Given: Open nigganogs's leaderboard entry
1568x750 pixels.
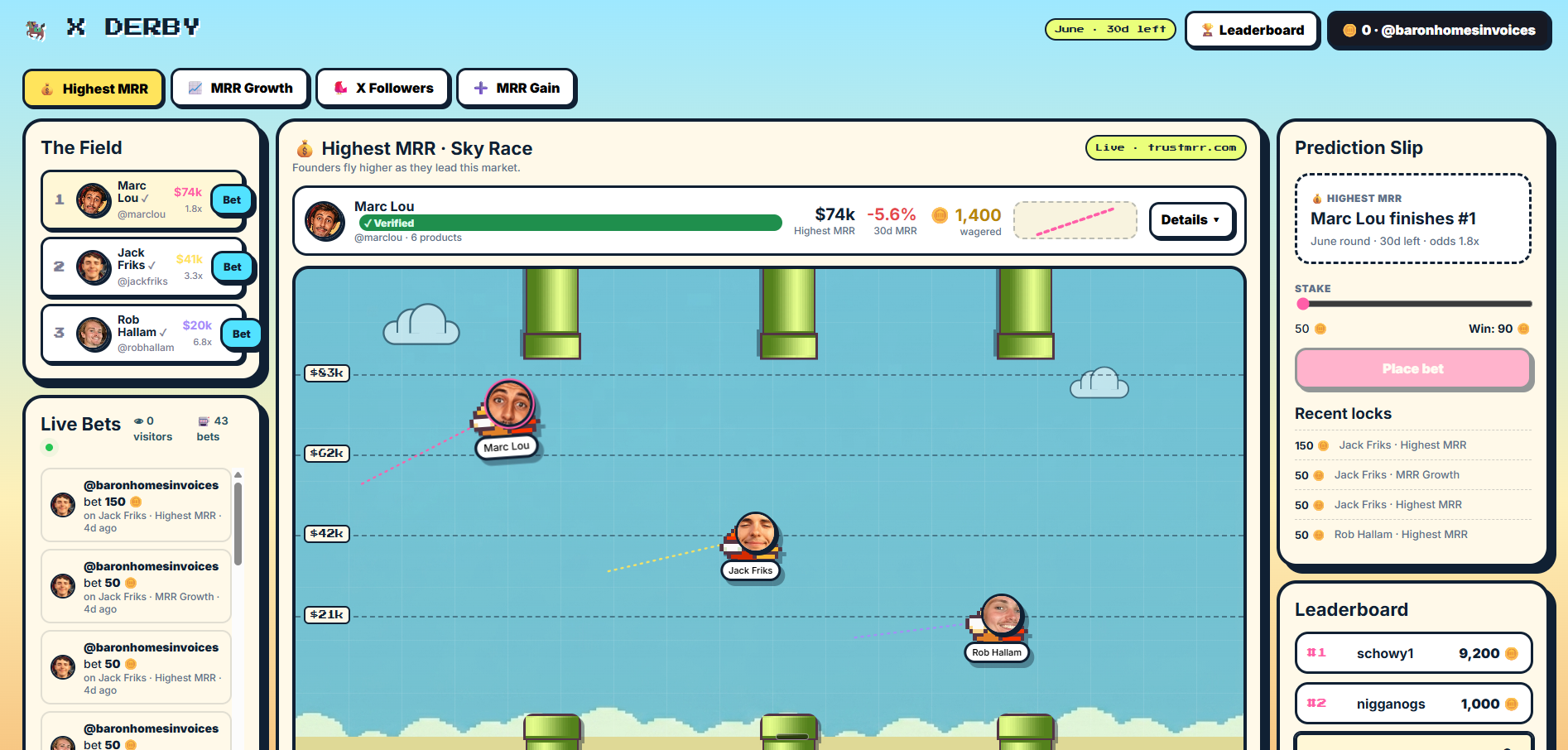Looking at the screenshot, I should point(1413,704).
